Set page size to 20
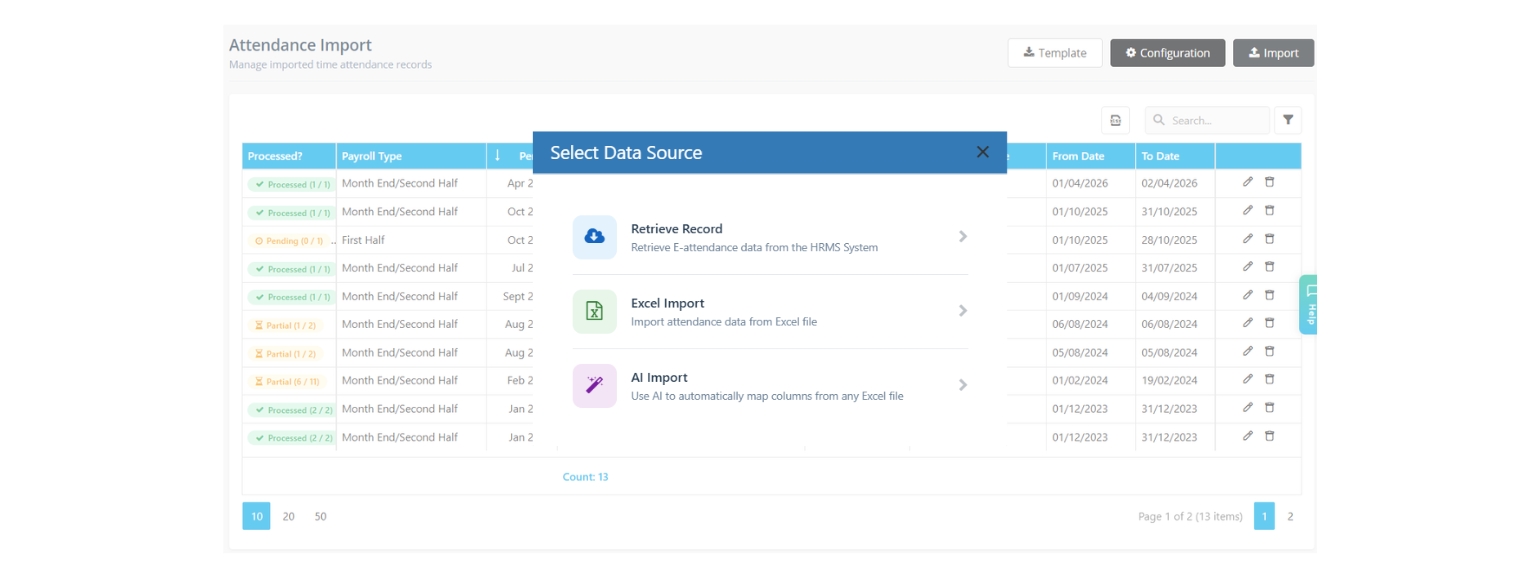 coord(288,516)
